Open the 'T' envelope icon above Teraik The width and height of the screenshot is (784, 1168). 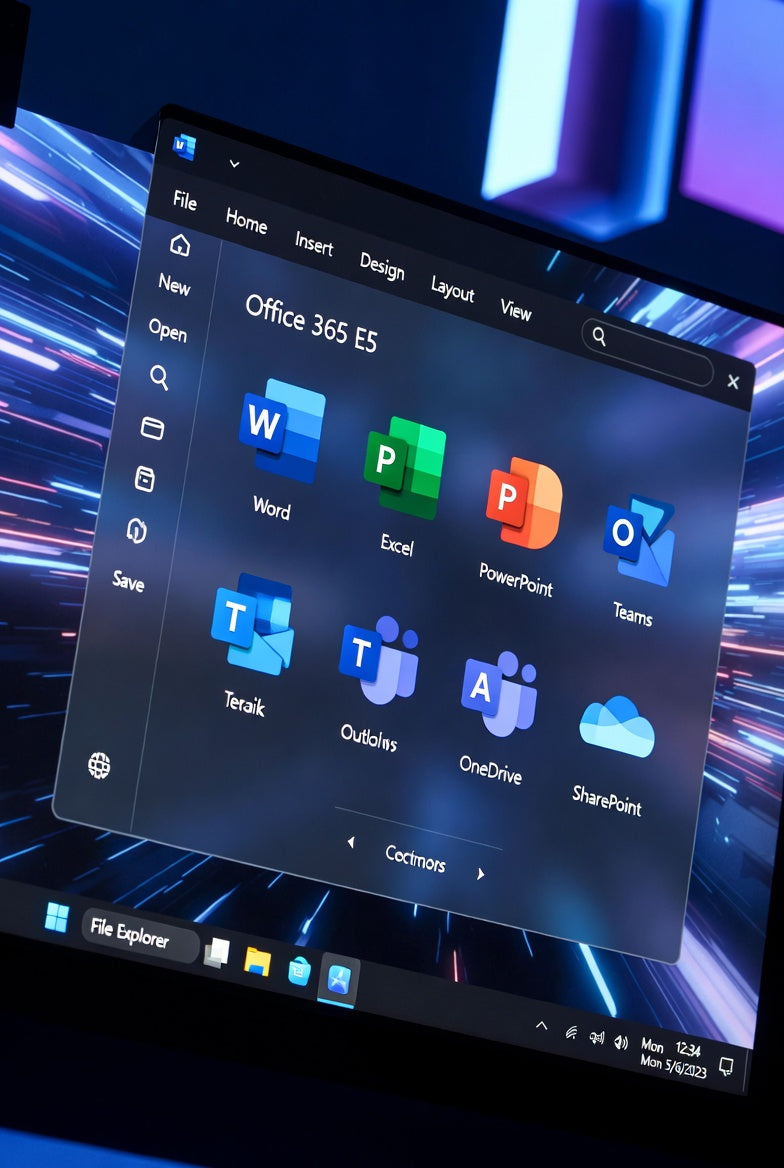click(252, 624)
